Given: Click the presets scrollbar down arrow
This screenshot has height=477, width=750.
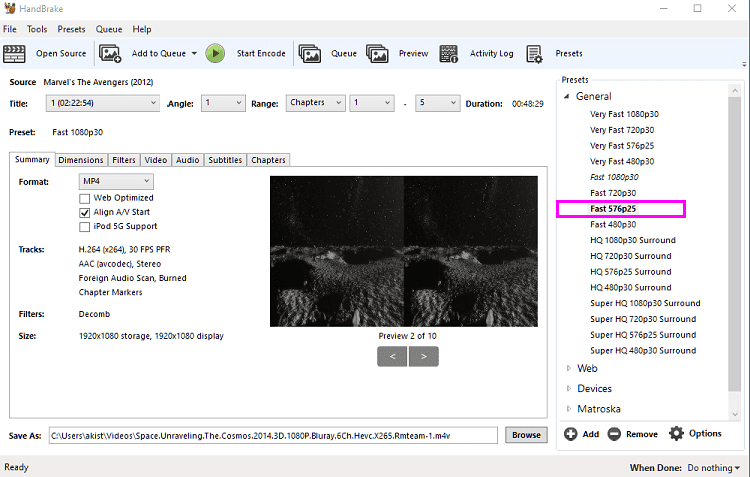Looking at the screenshot, I should coord(735,414).
